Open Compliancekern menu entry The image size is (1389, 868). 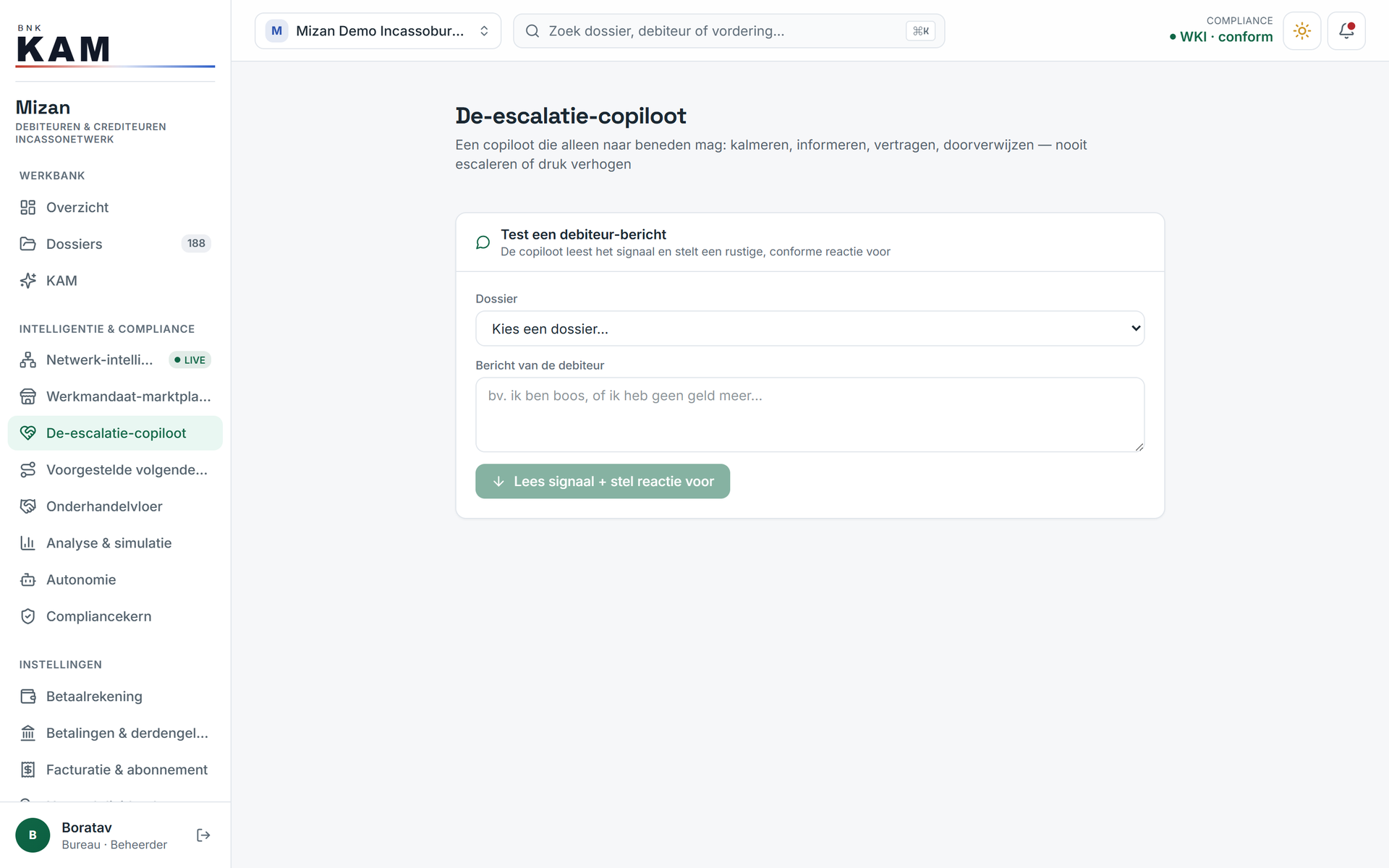click(115, 616)
